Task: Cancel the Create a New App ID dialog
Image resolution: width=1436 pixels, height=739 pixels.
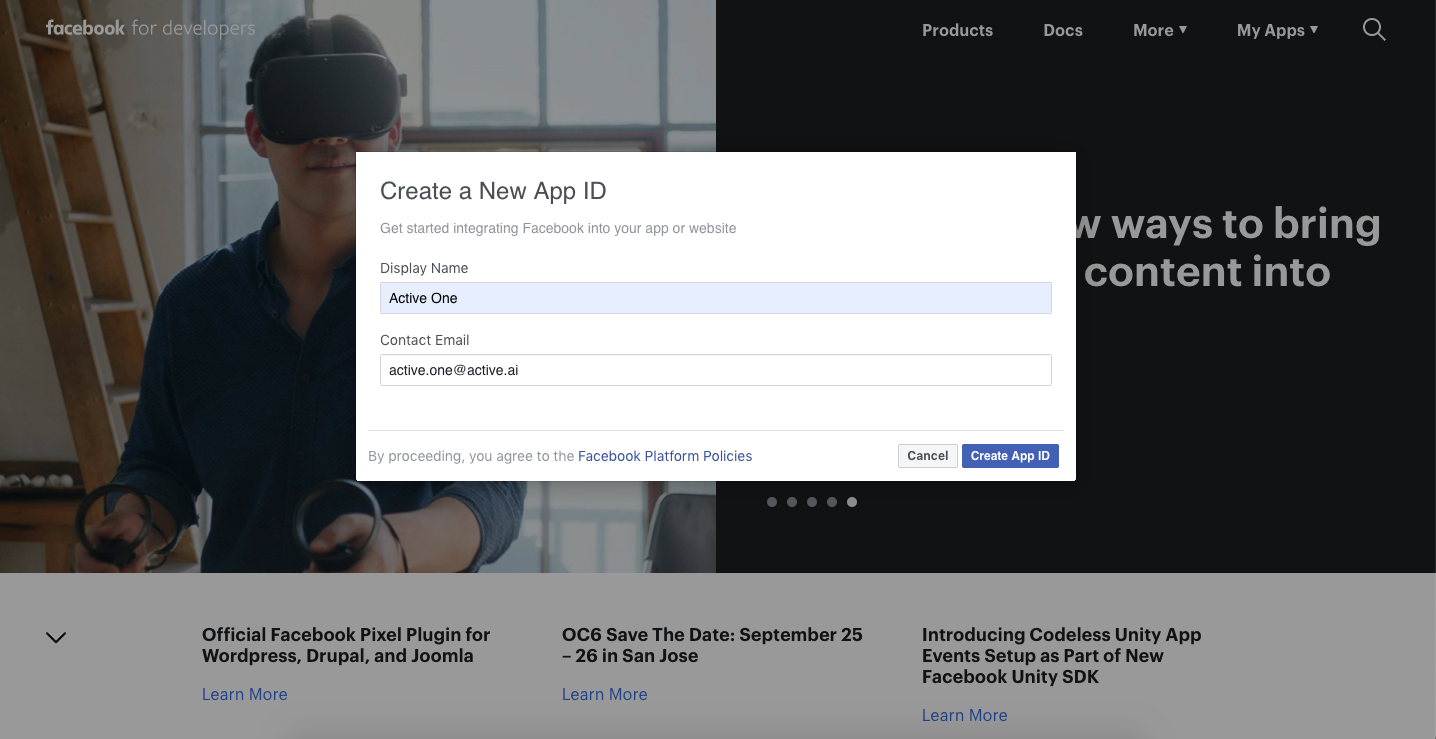Action: pyautogui.click(x=927, y=456)
